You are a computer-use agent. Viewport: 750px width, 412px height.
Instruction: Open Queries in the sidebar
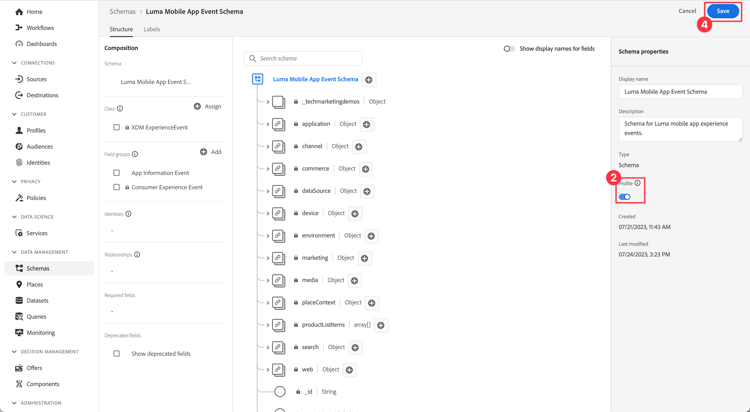[36, 316]
